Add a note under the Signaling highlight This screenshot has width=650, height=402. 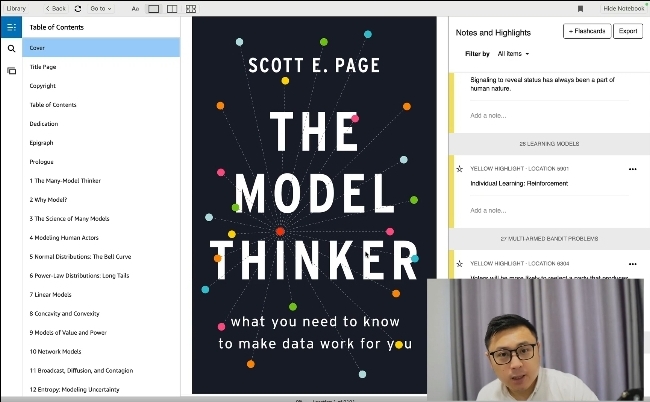[x=488, y=116]
